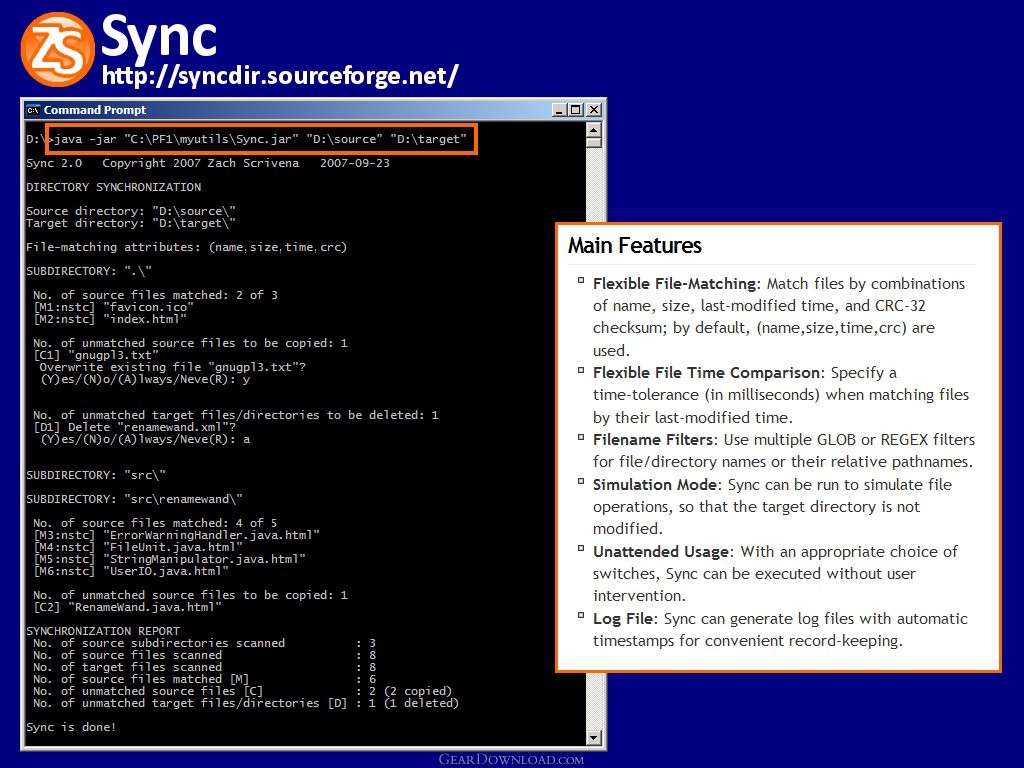Click the large "Sync" title text
Screen dimensions: 1024x768
(x=159, y=35)
